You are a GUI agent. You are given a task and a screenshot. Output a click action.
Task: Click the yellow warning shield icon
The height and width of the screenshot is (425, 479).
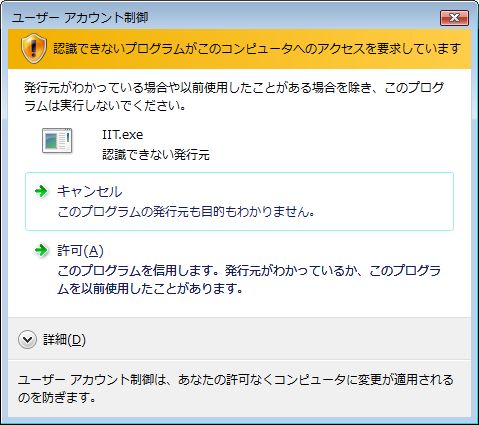click(33, 48)
